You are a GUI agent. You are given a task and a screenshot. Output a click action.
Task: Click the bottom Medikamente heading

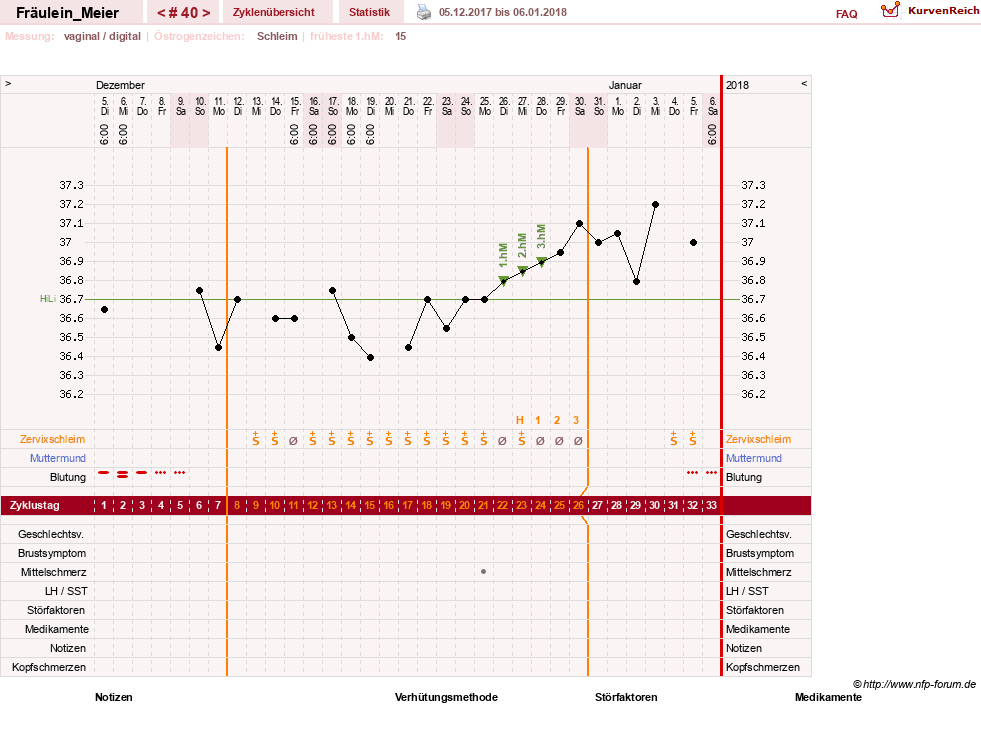828,697
